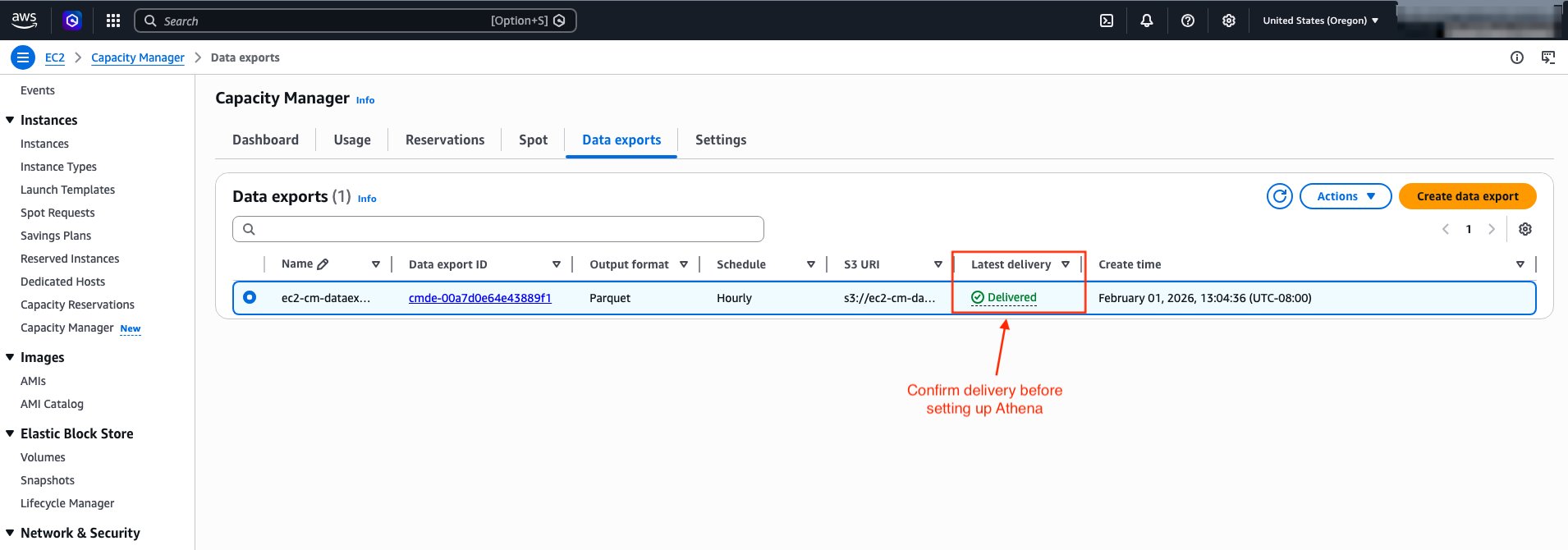Collapse the Instances sidebar section

pos(10,120)
